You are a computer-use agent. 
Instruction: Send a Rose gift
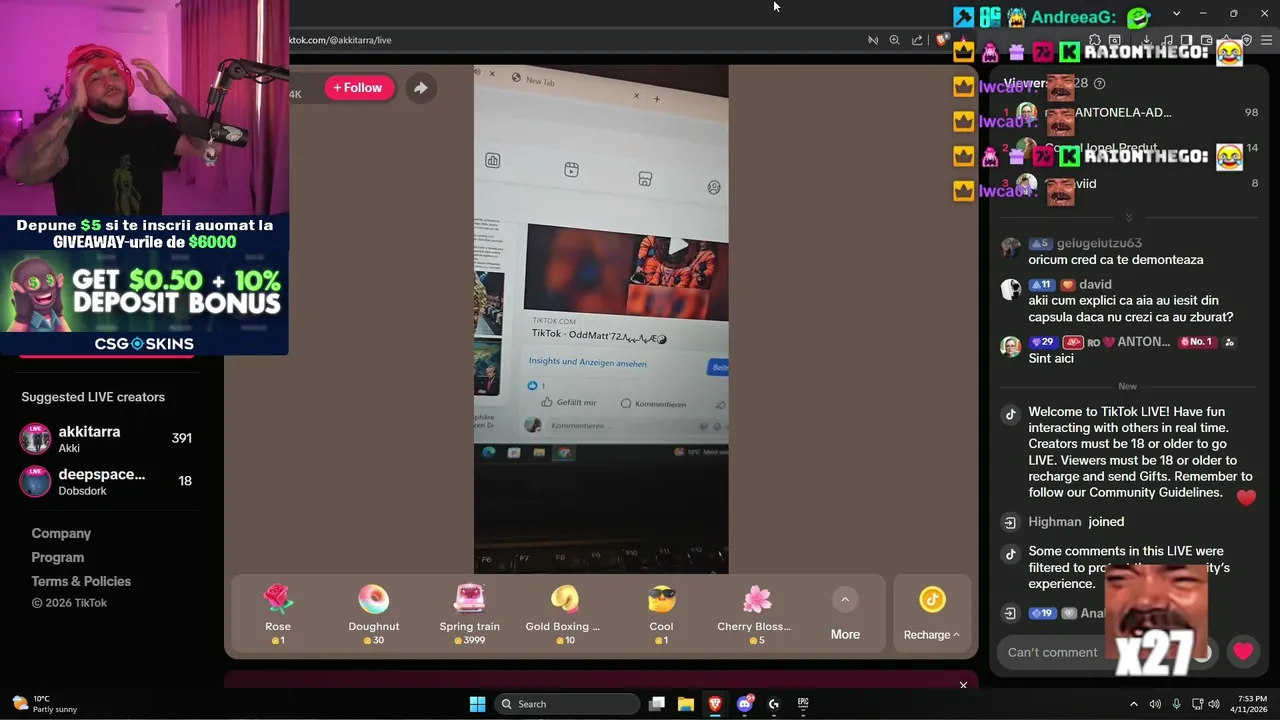click(x=278, y=614)
